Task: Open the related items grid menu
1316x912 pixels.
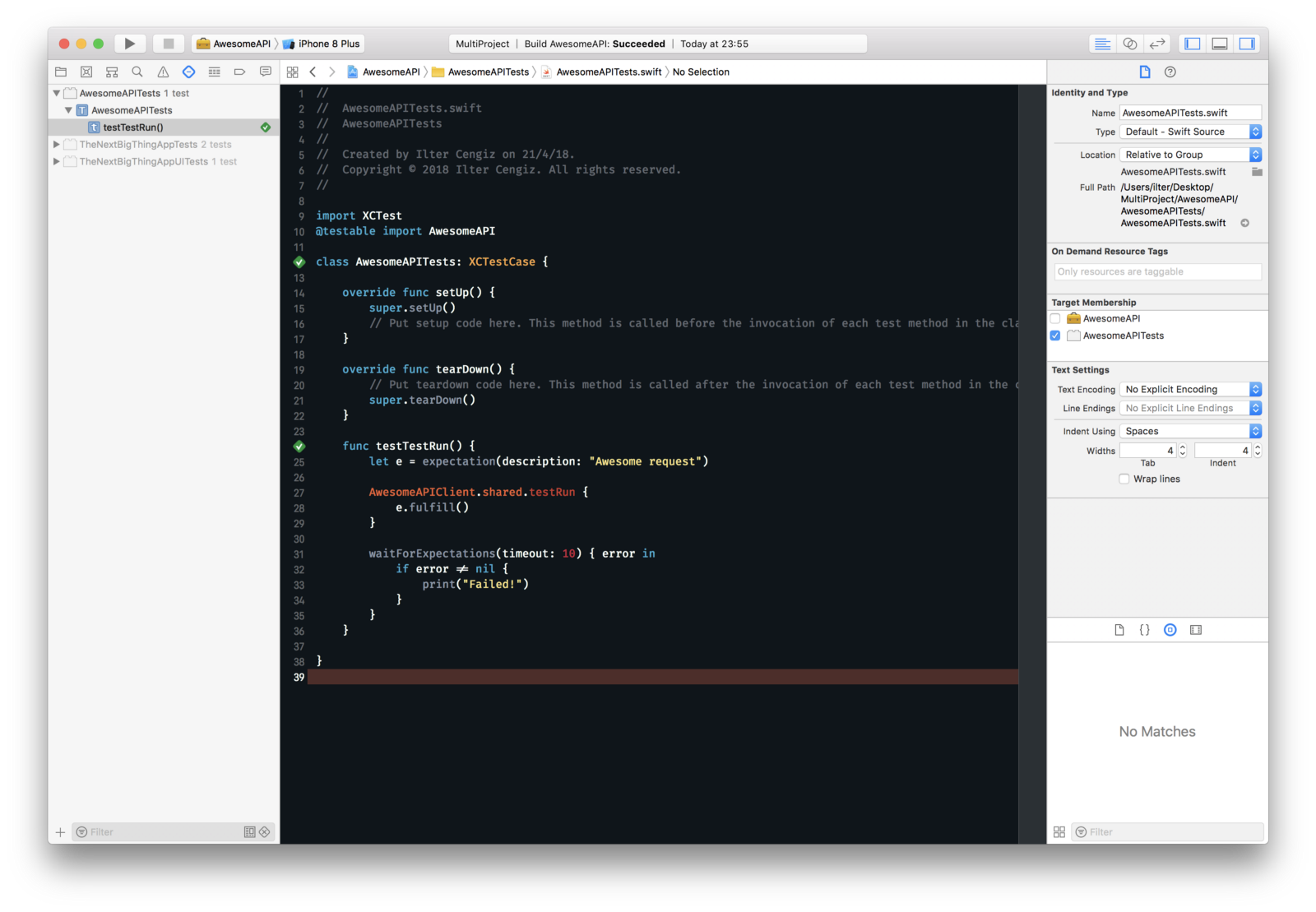Action: tap(292, 72)
